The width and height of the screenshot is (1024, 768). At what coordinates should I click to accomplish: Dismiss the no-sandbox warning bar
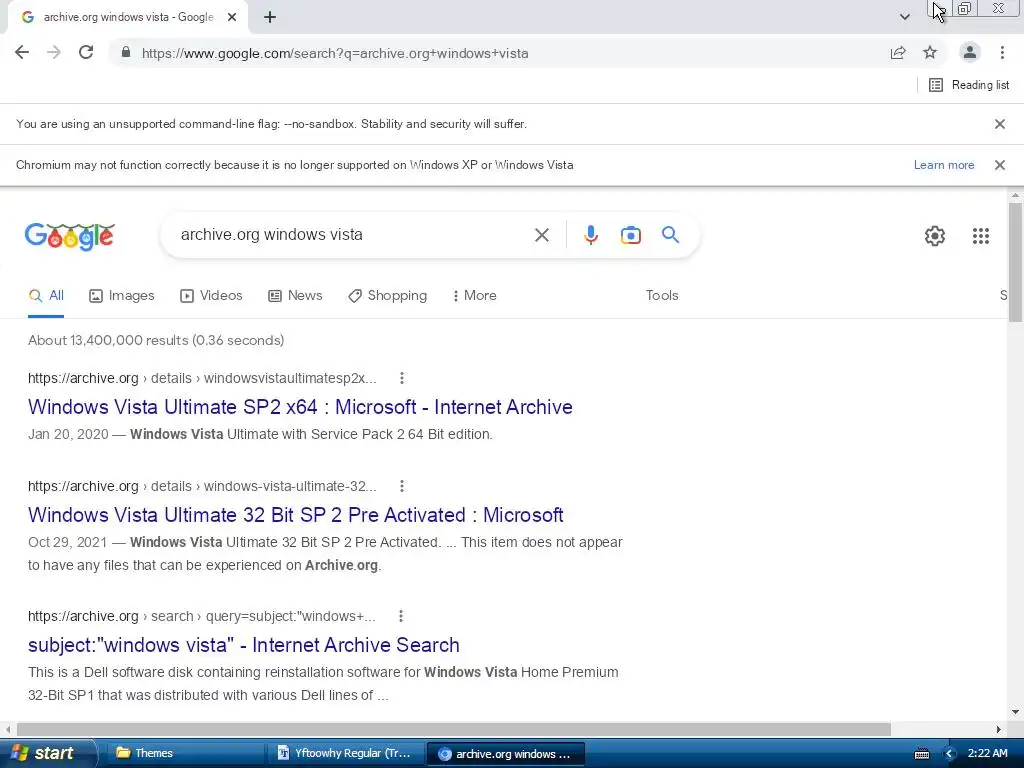pos(999,124)
